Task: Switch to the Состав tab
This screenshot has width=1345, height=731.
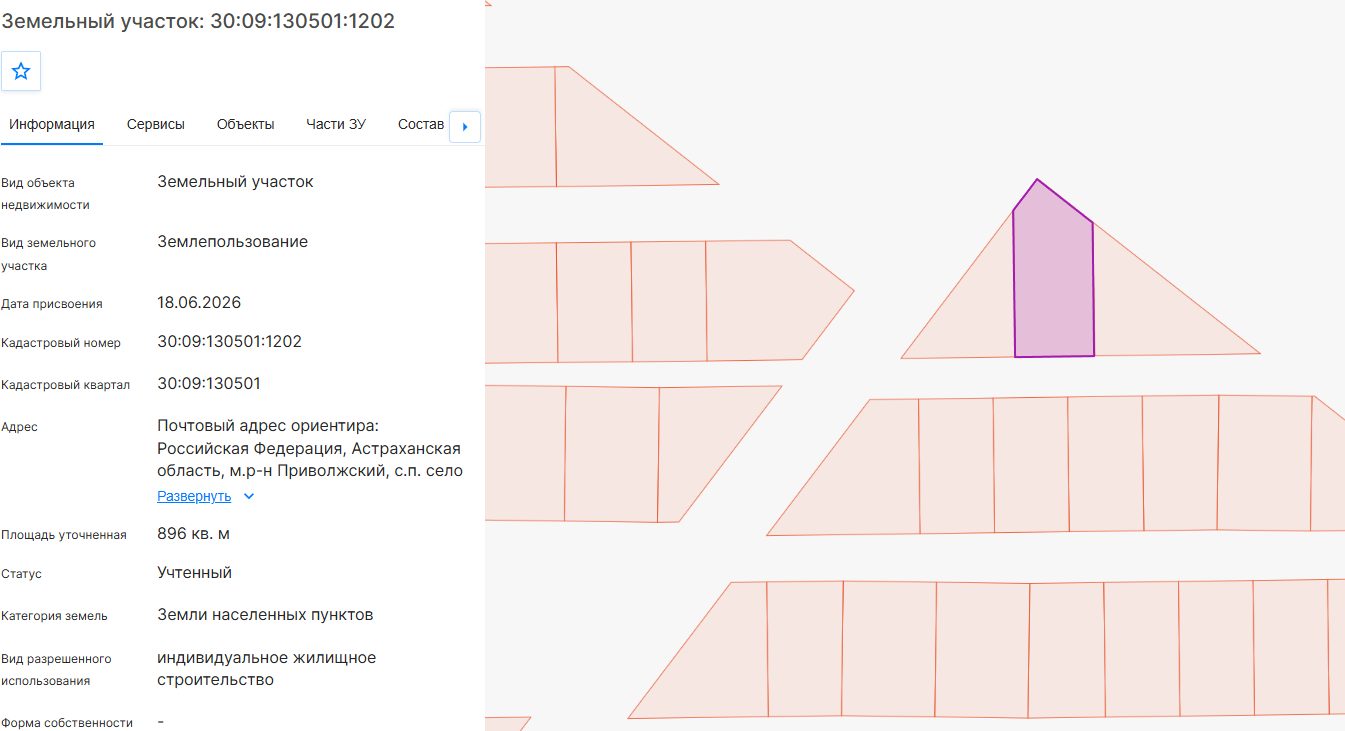Action: (x=421, y=124)
